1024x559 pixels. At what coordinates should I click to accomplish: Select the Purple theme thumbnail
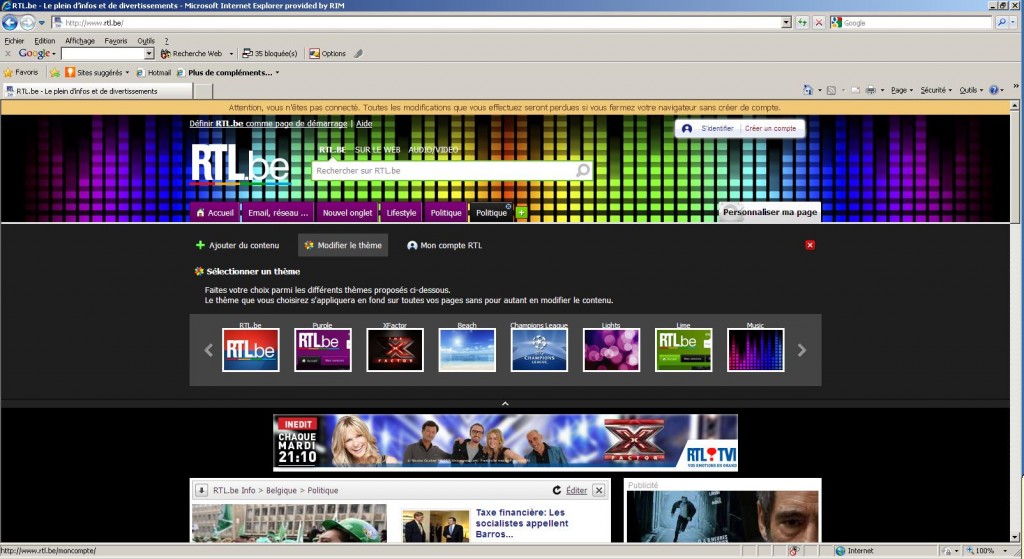tap(323, 350)
